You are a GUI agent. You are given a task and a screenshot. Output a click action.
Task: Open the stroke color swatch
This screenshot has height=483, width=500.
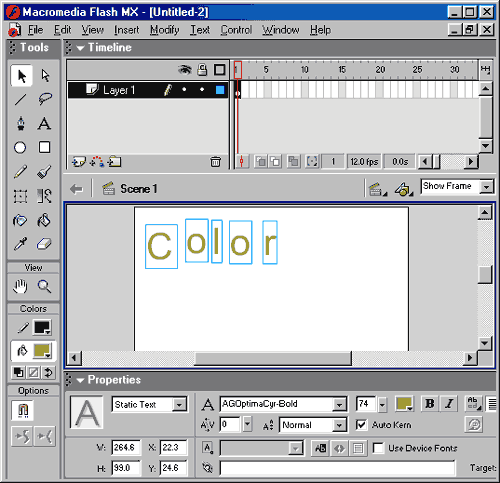point(42,327)
